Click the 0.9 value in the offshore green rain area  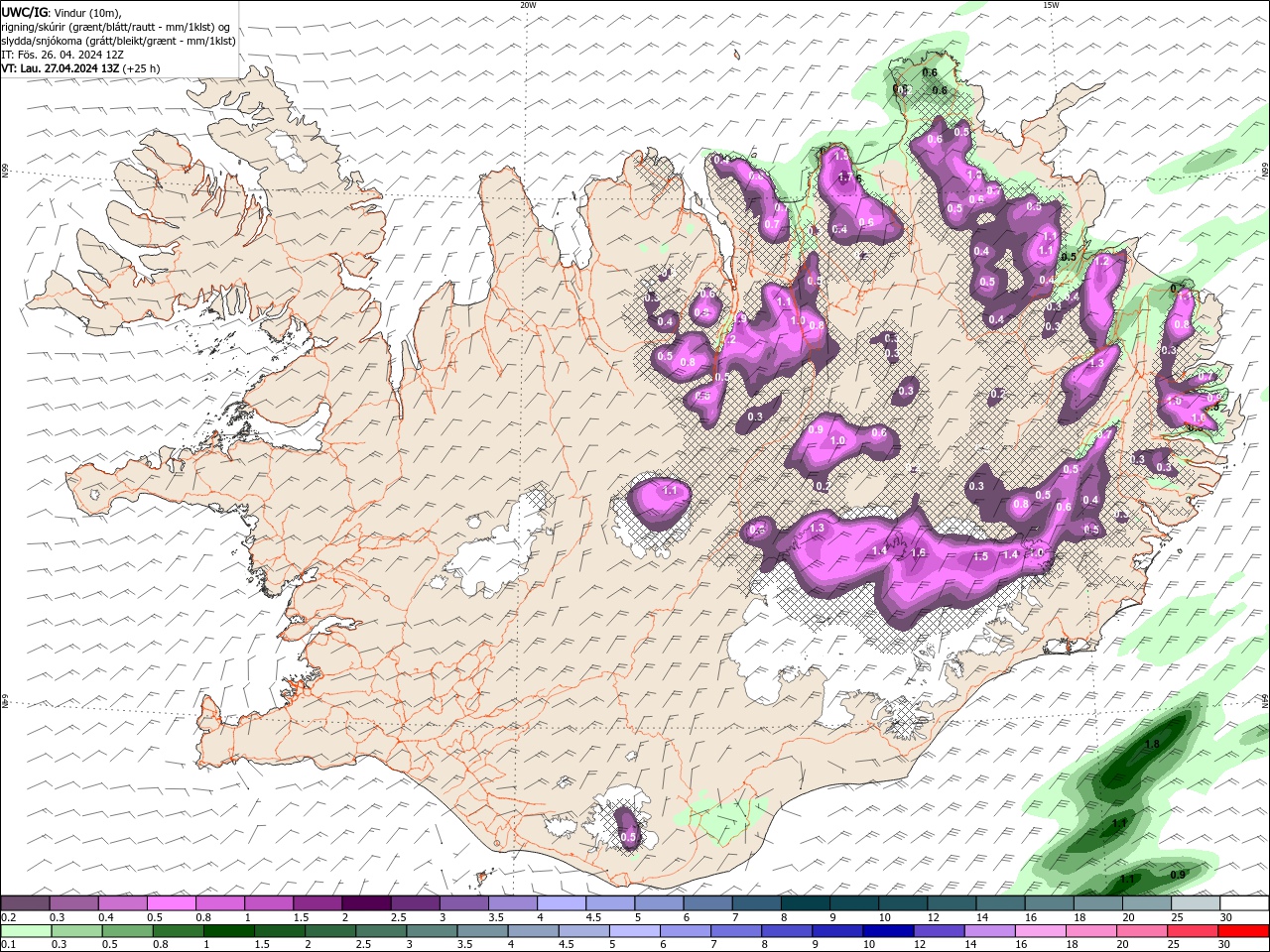(x=1178, y=875)
